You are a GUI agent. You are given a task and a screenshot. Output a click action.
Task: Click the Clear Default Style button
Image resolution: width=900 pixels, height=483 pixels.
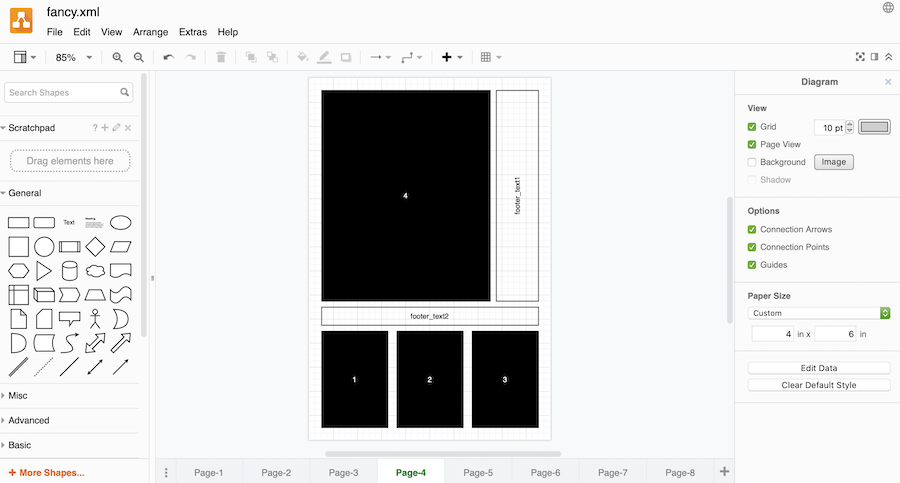tap(818, 385)
